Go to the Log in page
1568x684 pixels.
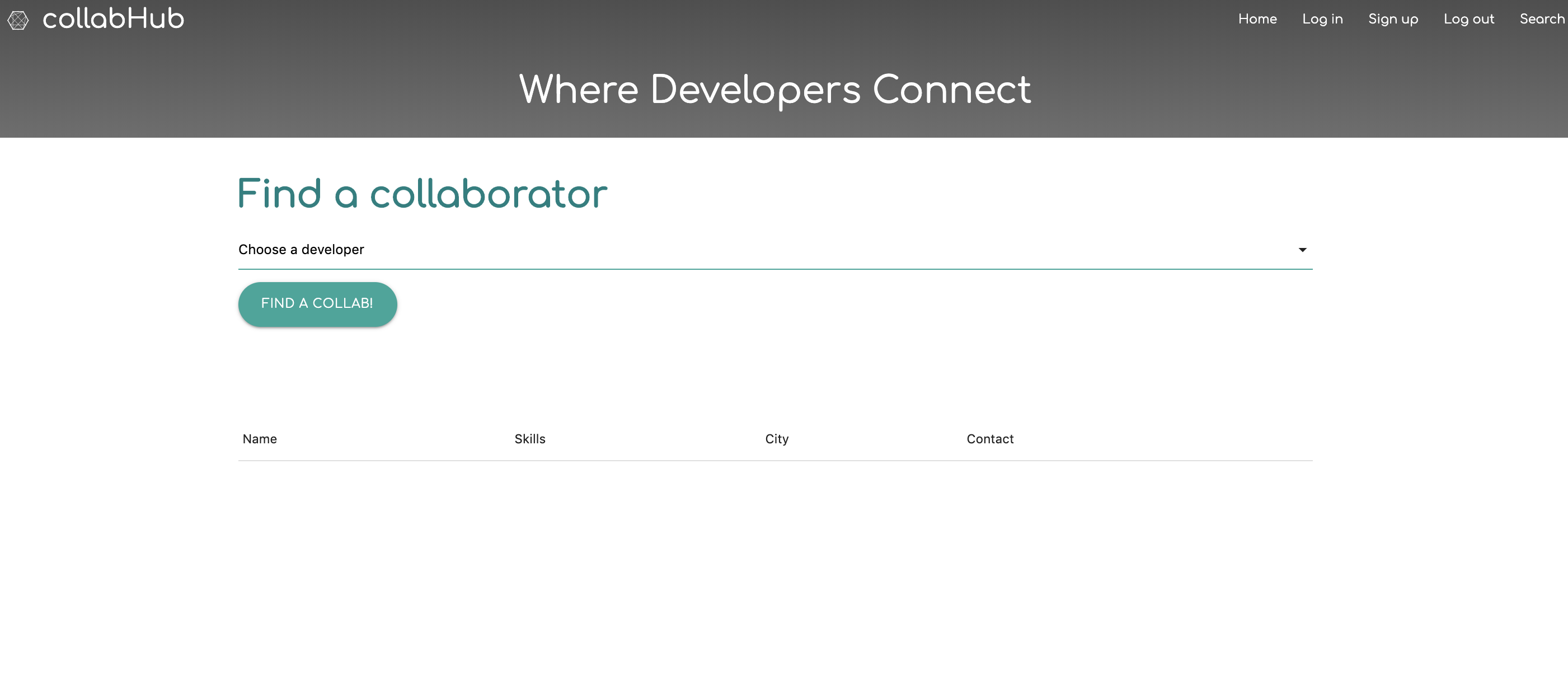click(x=1322, y=19)
